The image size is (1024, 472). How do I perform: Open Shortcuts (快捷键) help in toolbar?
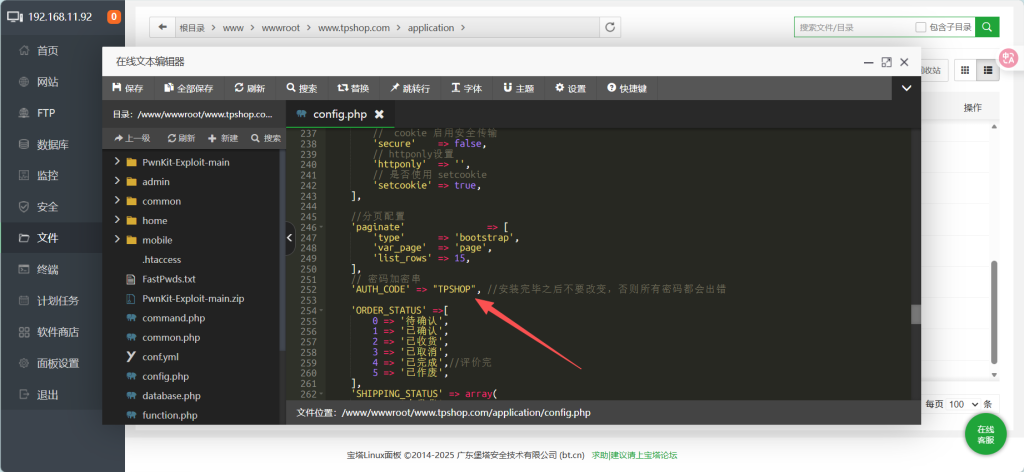point(627,88)
